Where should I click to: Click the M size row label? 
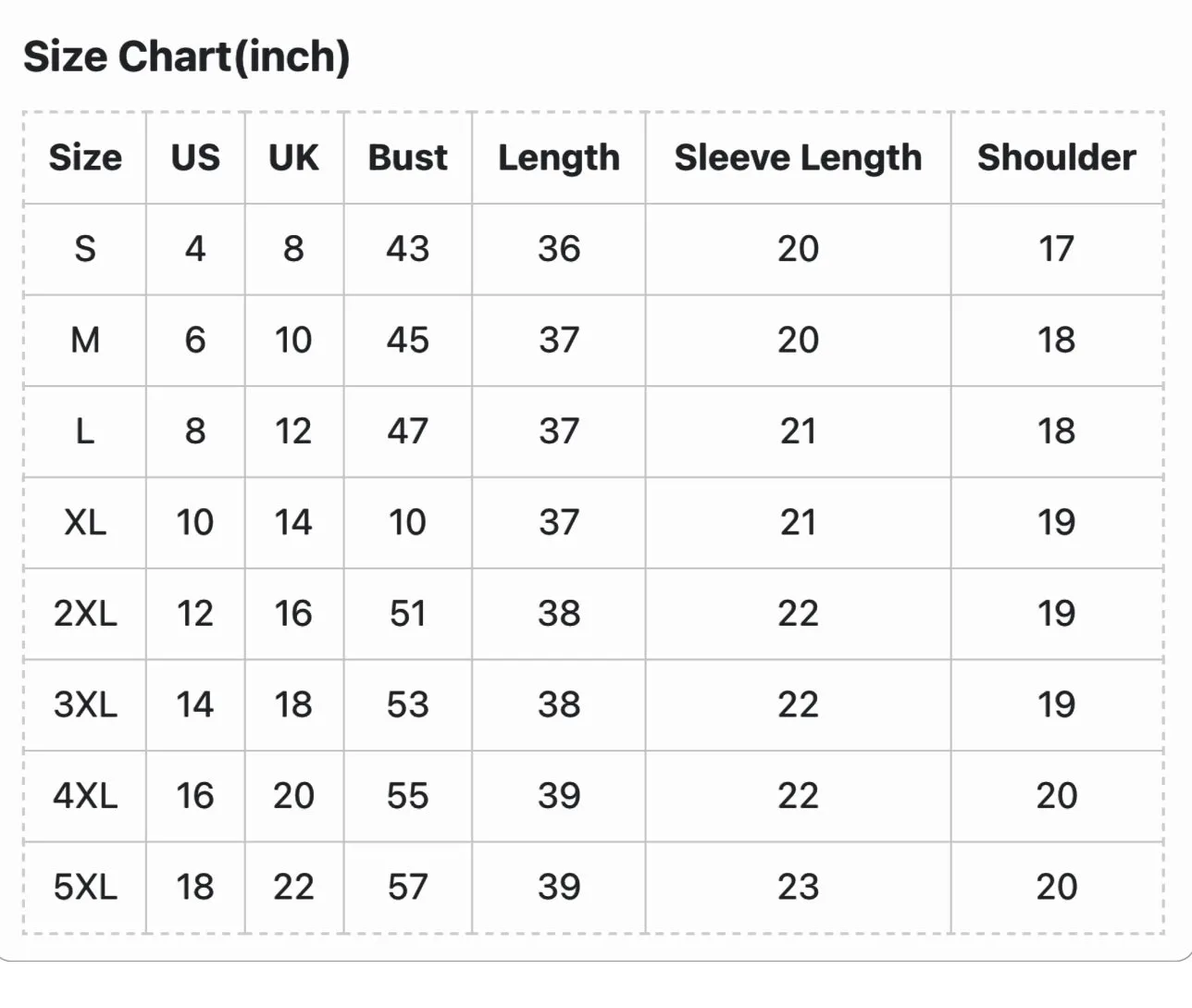click(85, 340)
